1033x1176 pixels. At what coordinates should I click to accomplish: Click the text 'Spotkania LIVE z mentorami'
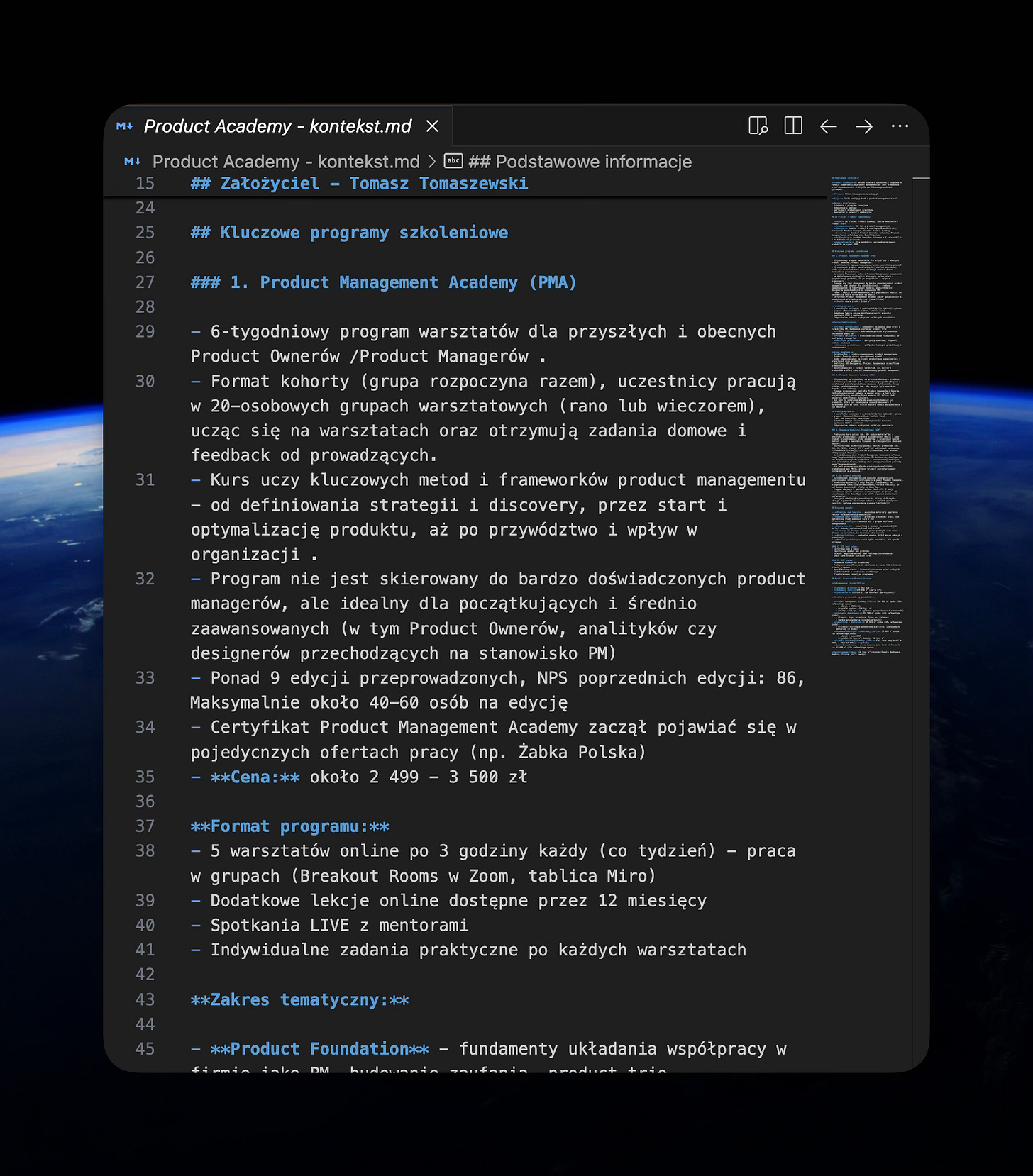pos(339,926)
